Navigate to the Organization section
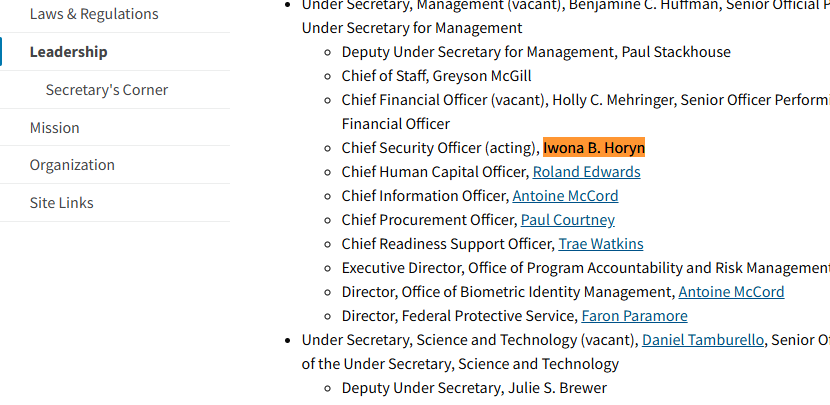The width and height of the screenshot is (830, 405). point(72,165)
